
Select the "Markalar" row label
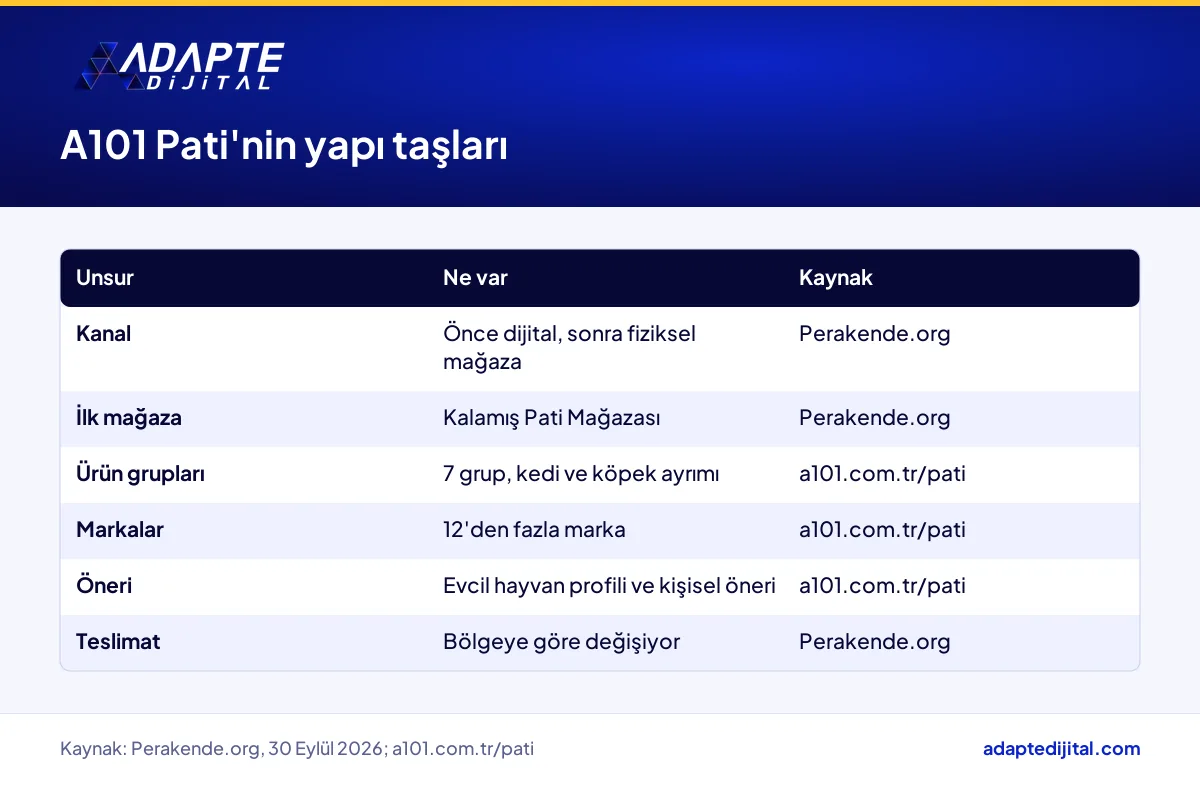pyautogui.click(x=120, y=530)
